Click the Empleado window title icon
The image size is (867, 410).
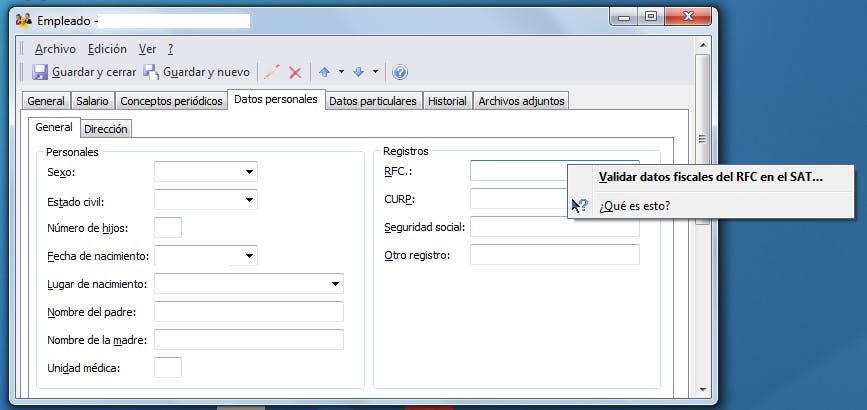click(x=24, y=21)
